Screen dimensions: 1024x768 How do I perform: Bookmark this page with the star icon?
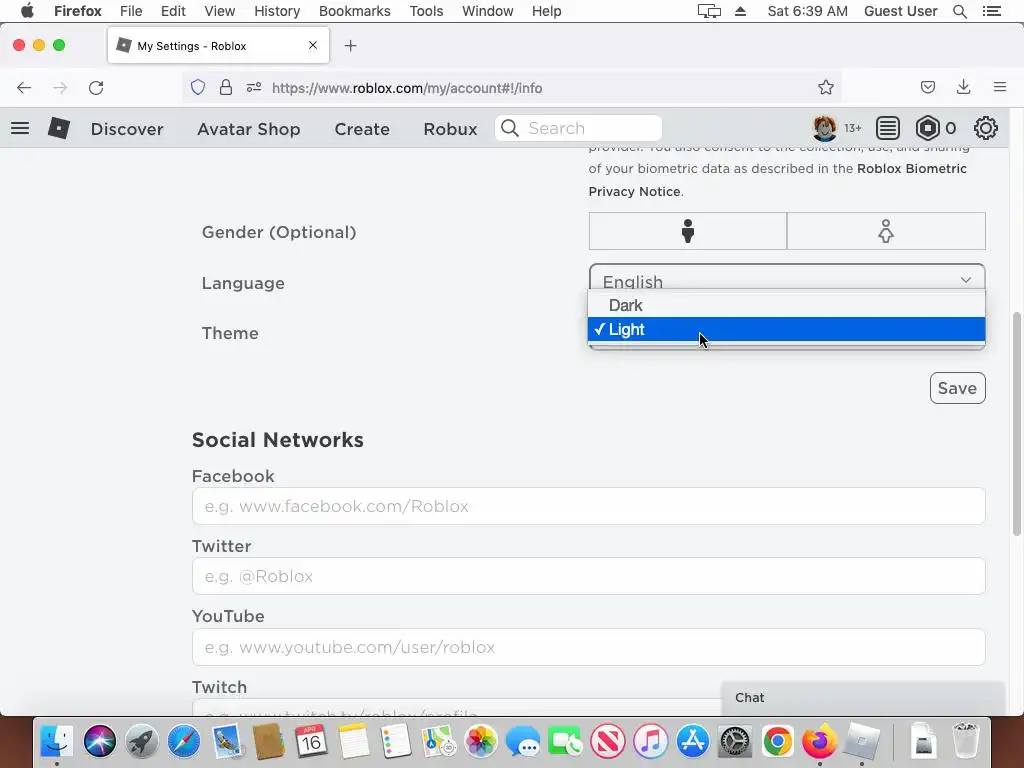825,88
